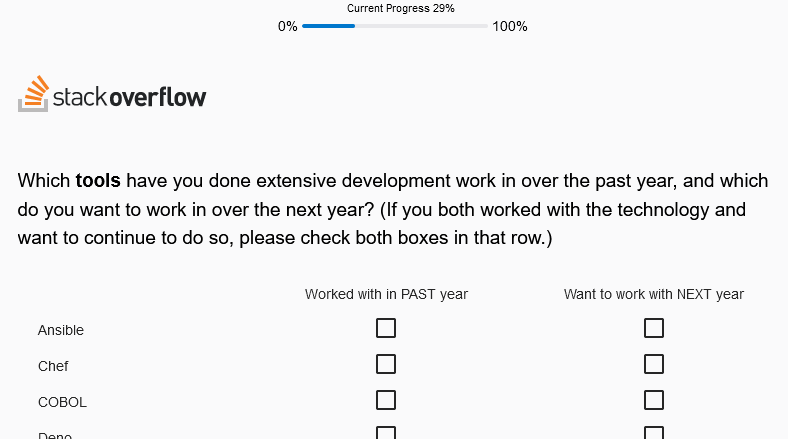The image size is (788, 439).
Task: Click the Stack Overflow orange logo icon
Action: [33, 94]
